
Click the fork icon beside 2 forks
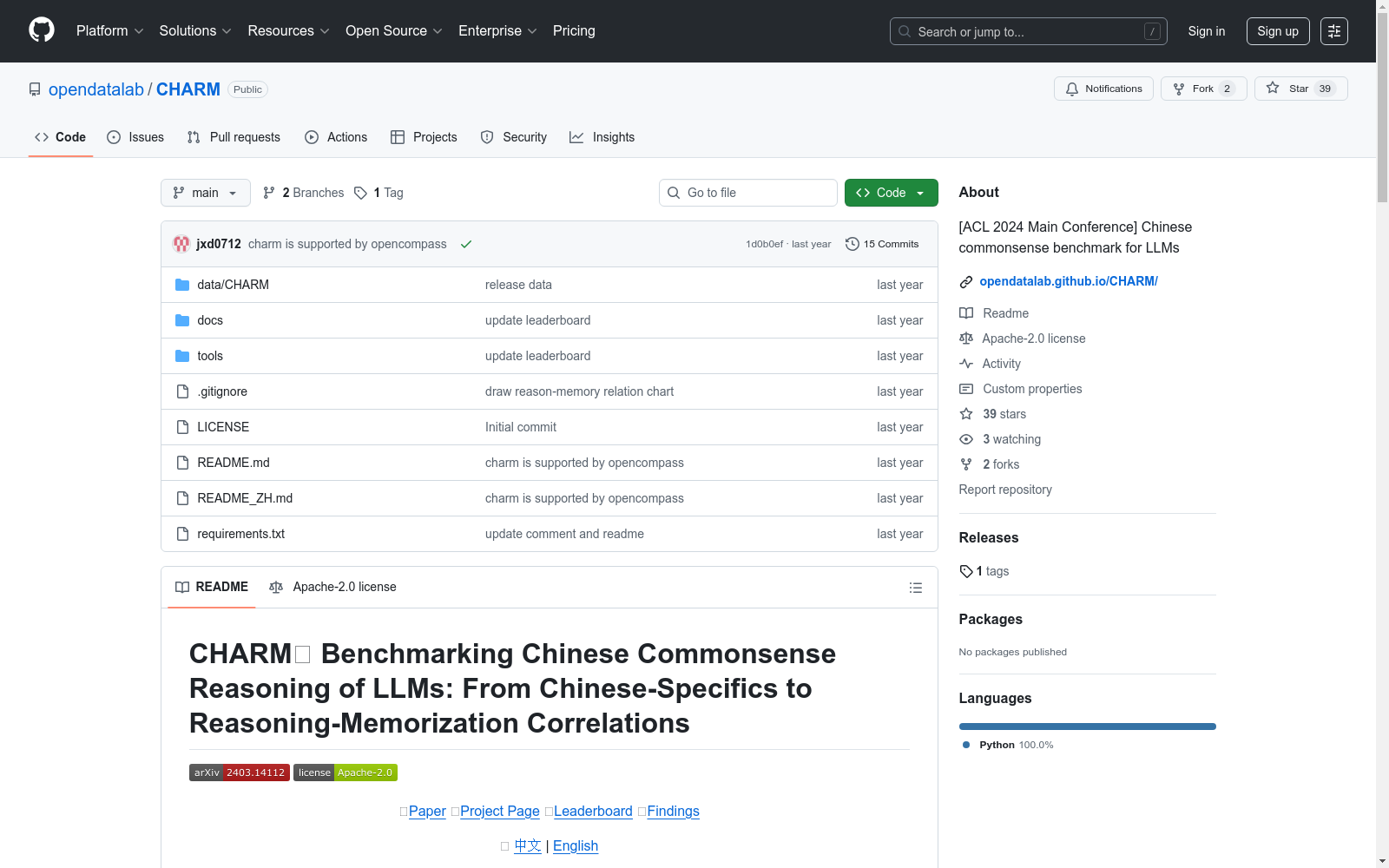(x=966, y=464)
